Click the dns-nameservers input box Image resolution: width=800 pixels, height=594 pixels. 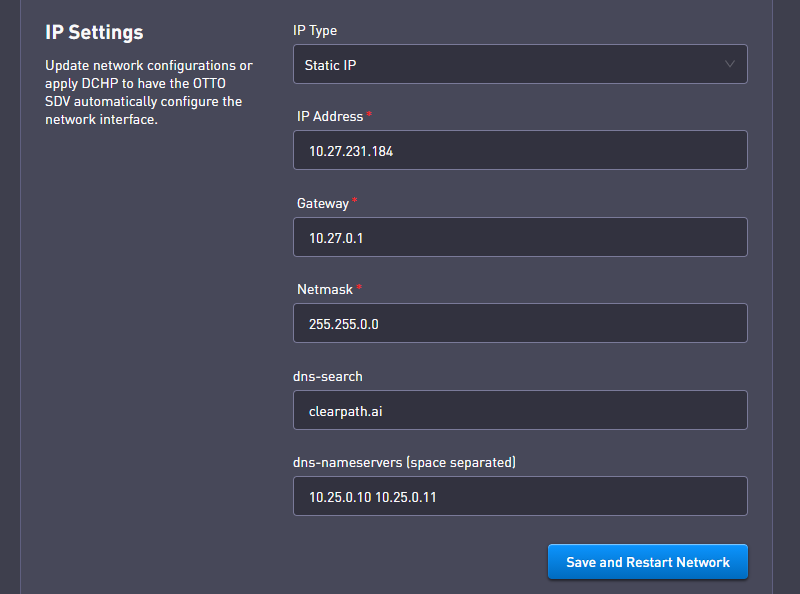pyautogui.click(x=520, y=496)
